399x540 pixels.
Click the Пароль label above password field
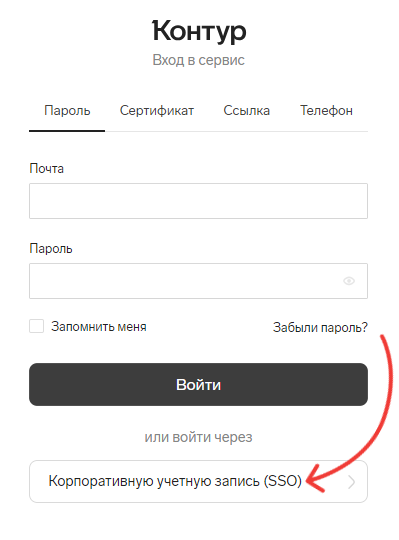point(51,249)
